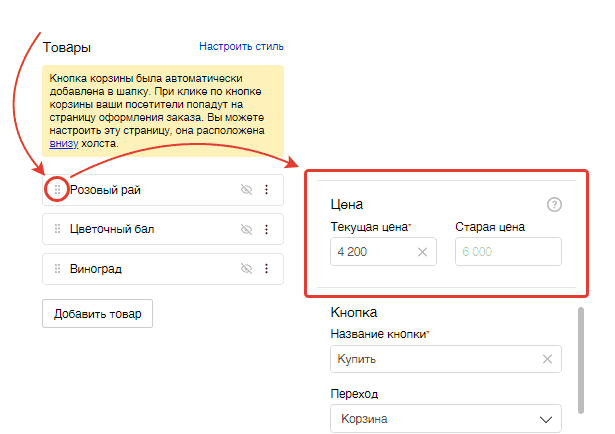Select the Виноград product row
Screen dimensions: 615x434
click(x=163, y=269)
